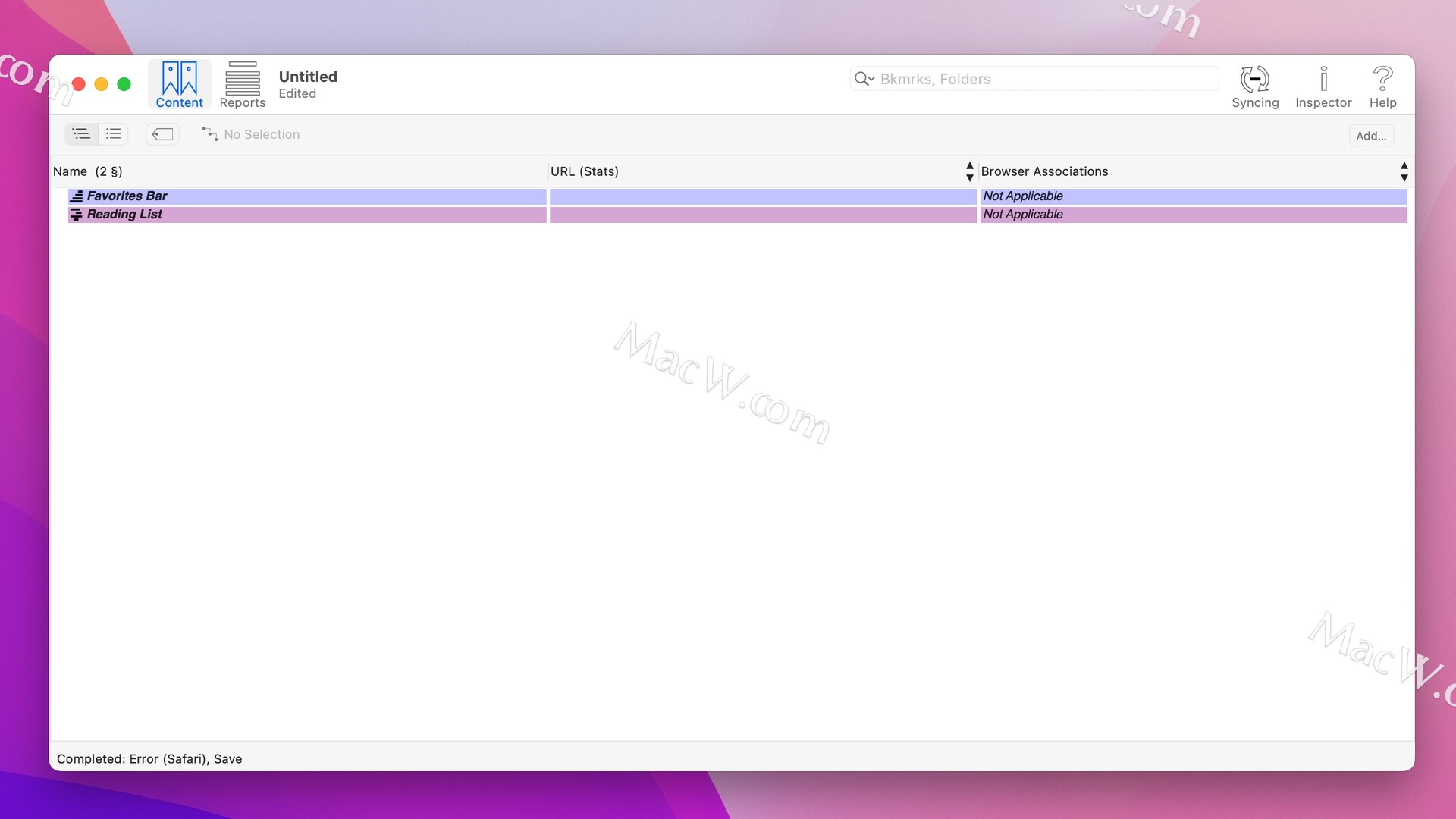The width and height of the screenshot is (1456, 819).
Task: Click the Edited status under the title
Action: coord(297,94)
